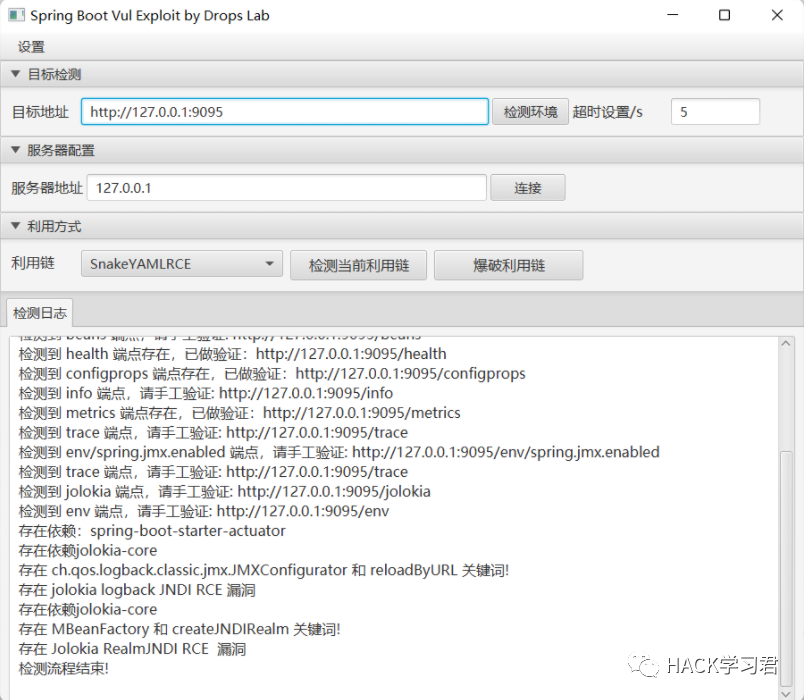
Task: Click the spring-boot-starter-actuator dependency line
Action: [x=152, y=531]
